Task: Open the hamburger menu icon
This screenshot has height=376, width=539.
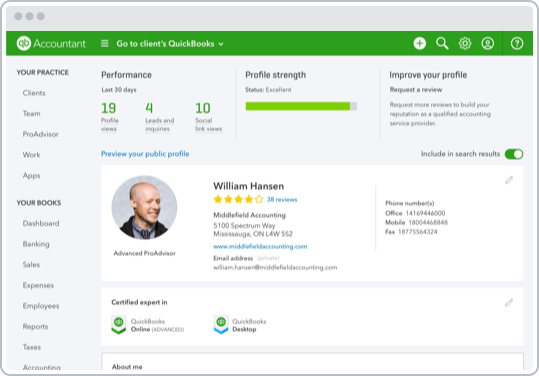Action: [104, 43]
